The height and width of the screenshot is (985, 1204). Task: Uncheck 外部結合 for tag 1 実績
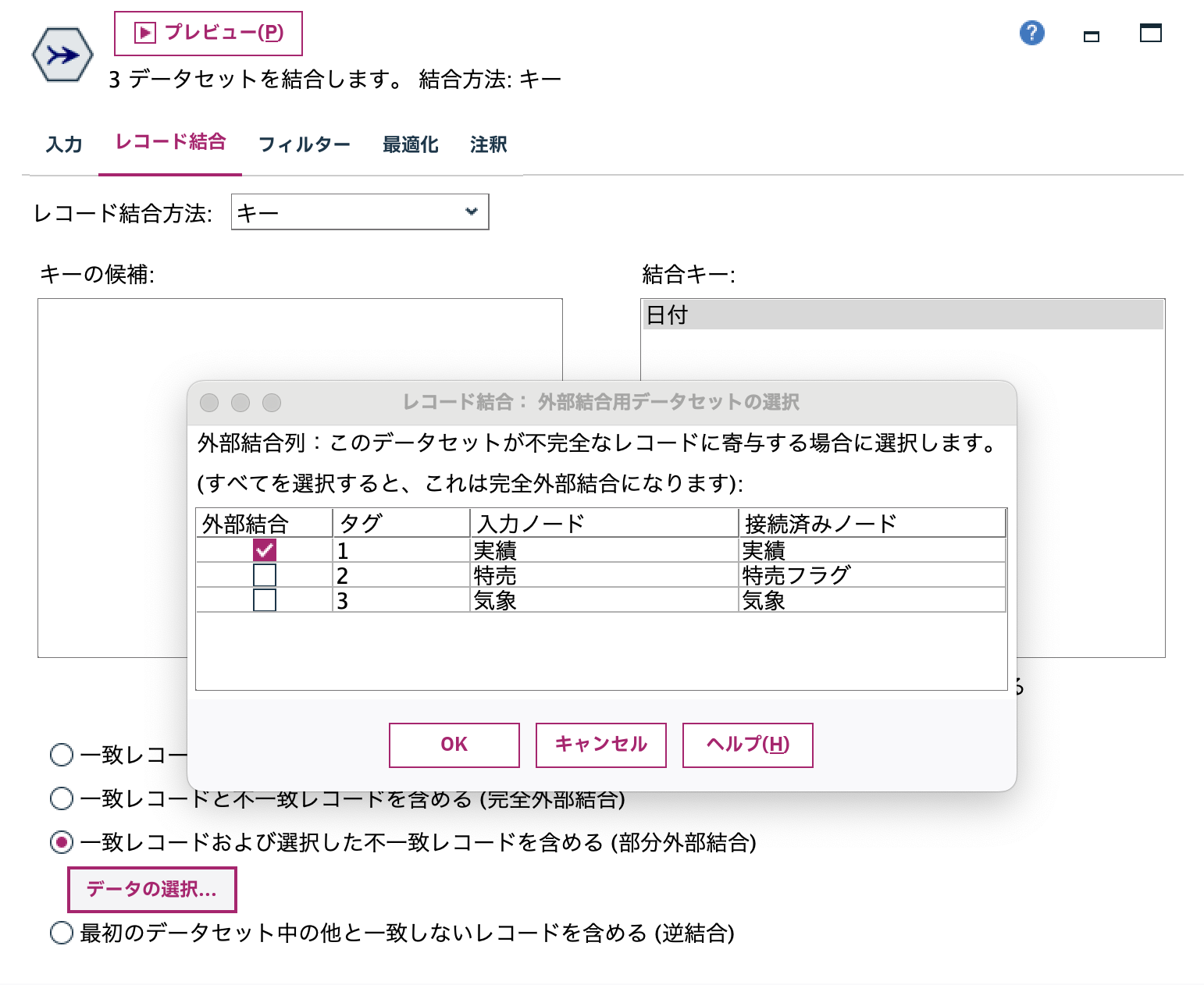(265, 550)
